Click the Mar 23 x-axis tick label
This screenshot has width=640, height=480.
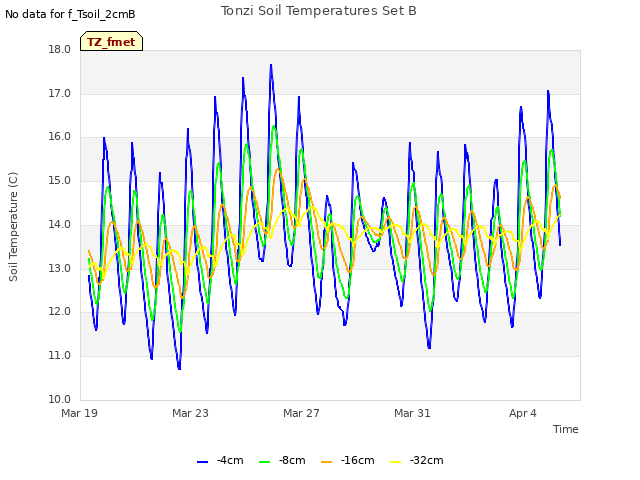(190, 413)
